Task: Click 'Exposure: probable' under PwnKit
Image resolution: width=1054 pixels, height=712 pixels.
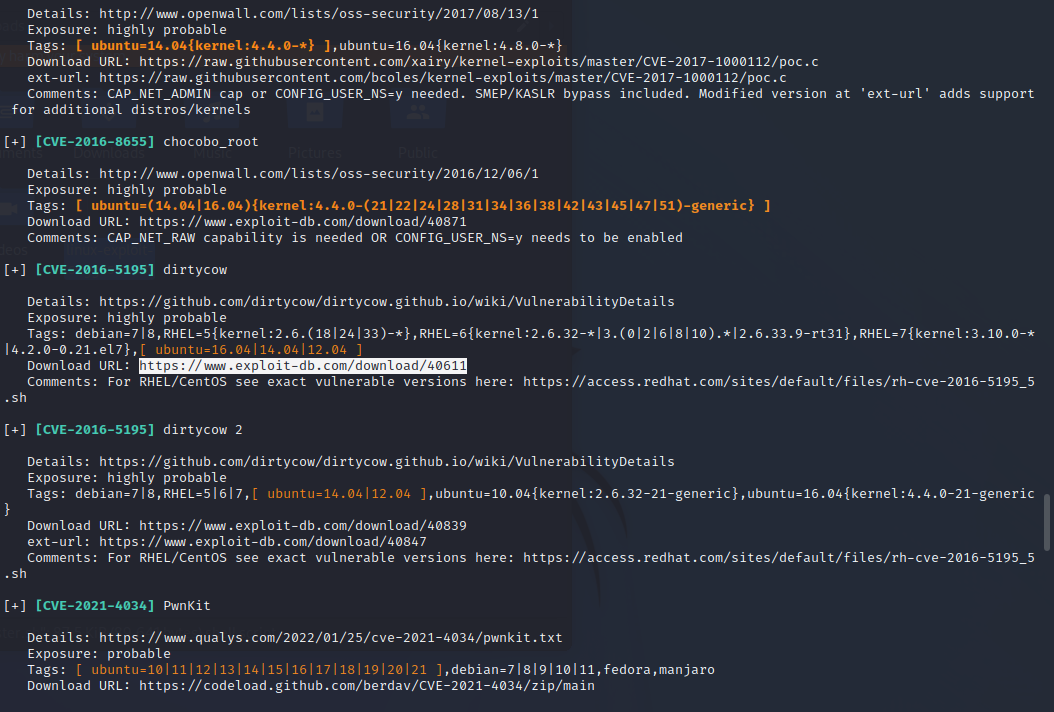Action: click(x=99, y=654)
